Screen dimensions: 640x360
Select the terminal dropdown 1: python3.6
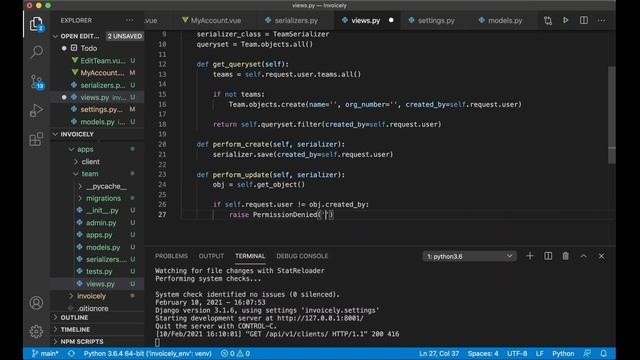[x=469, y=256]
